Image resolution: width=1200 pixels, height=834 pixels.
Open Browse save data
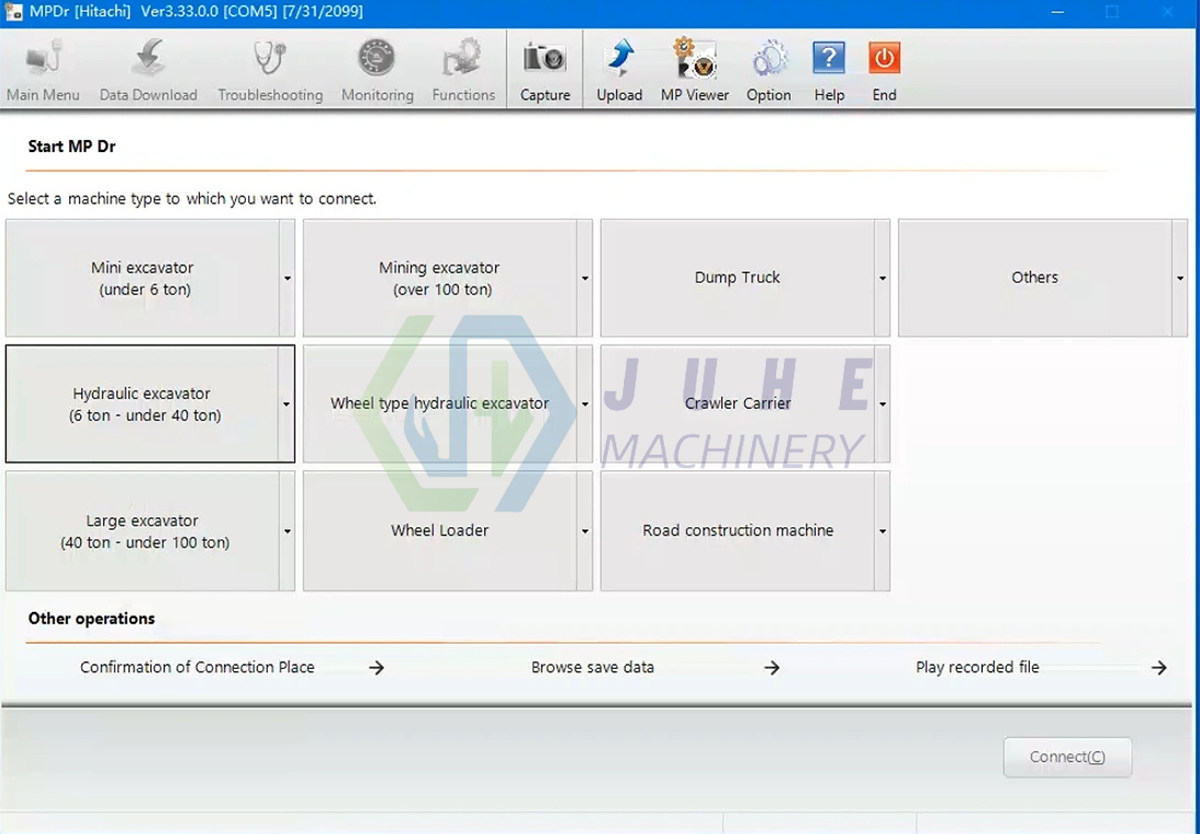click(593, 667)
